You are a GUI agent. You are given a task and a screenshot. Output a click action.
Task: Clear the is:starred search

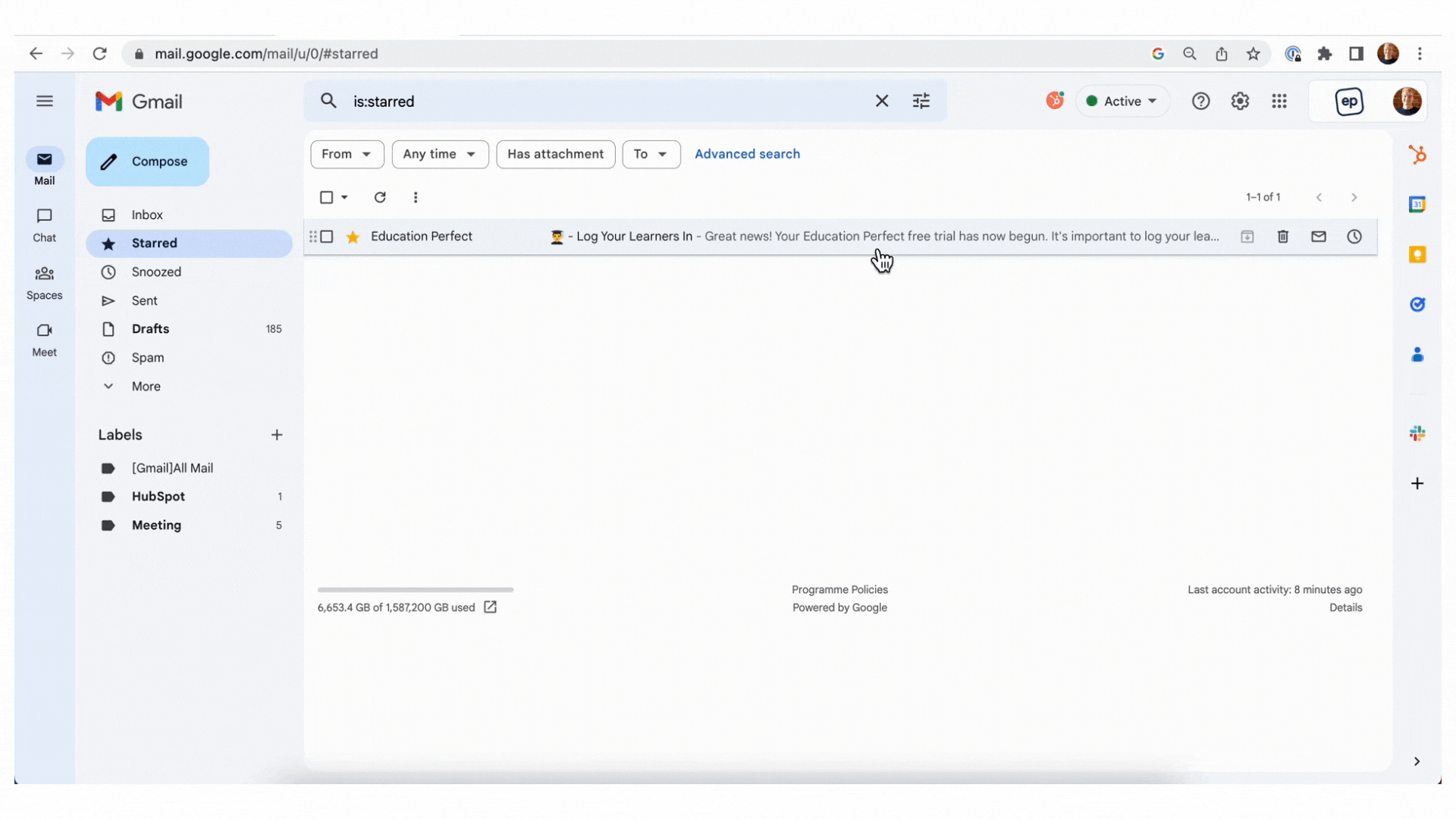(x=882, y=101)
